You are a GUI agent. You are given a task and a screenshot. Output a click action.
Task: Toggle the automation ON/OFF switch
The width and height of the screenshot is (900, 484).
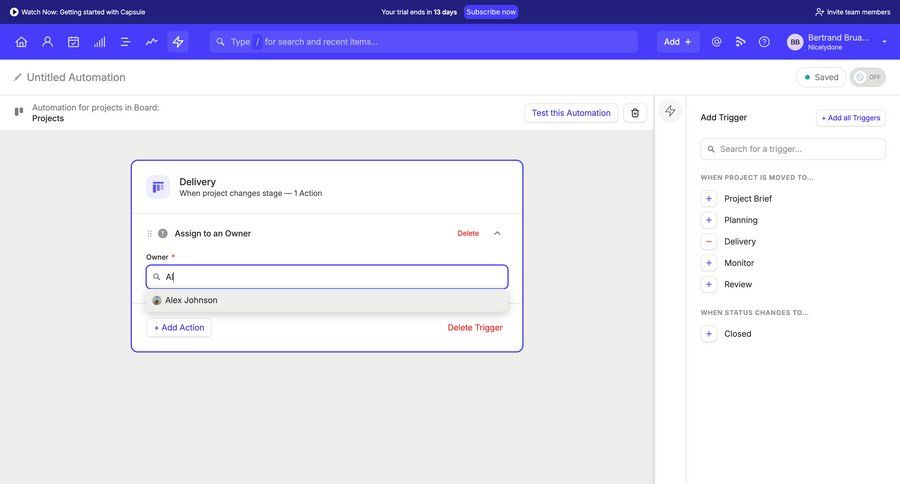pyautogui.click(x=868, y=77)
